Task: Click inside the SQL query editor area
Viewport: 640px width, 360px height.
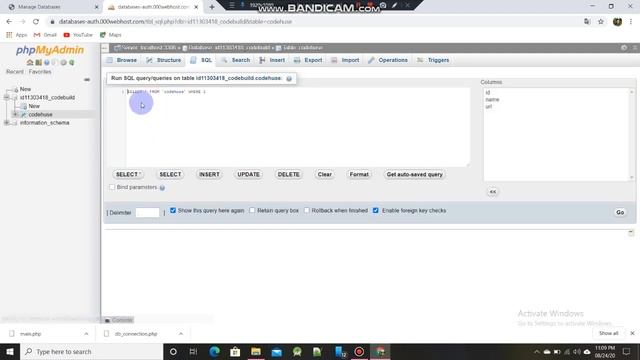Action: [297, 127]
